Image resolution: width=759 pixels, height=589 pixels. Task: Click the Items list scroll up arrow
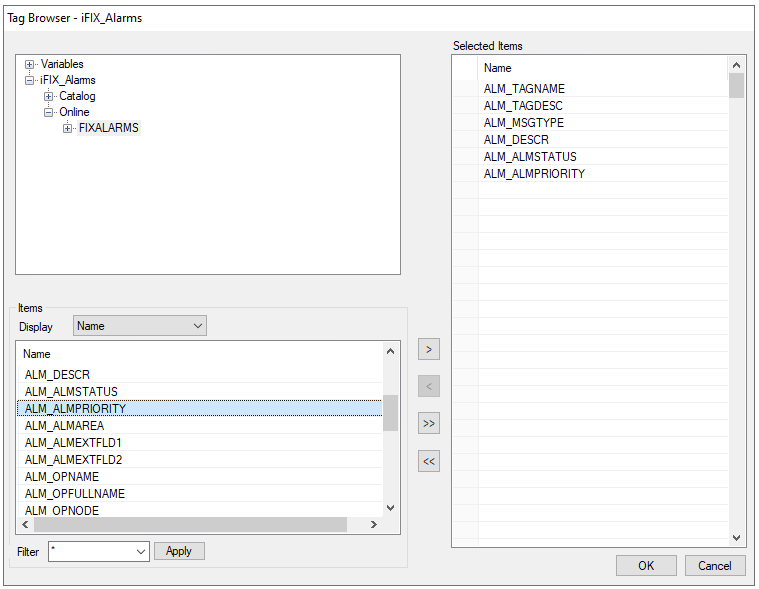[391, 351]
